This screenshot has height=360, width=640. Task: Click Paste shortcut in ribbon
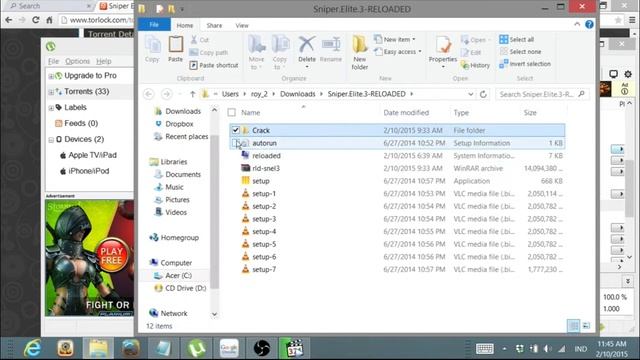(x=214, y=65)
